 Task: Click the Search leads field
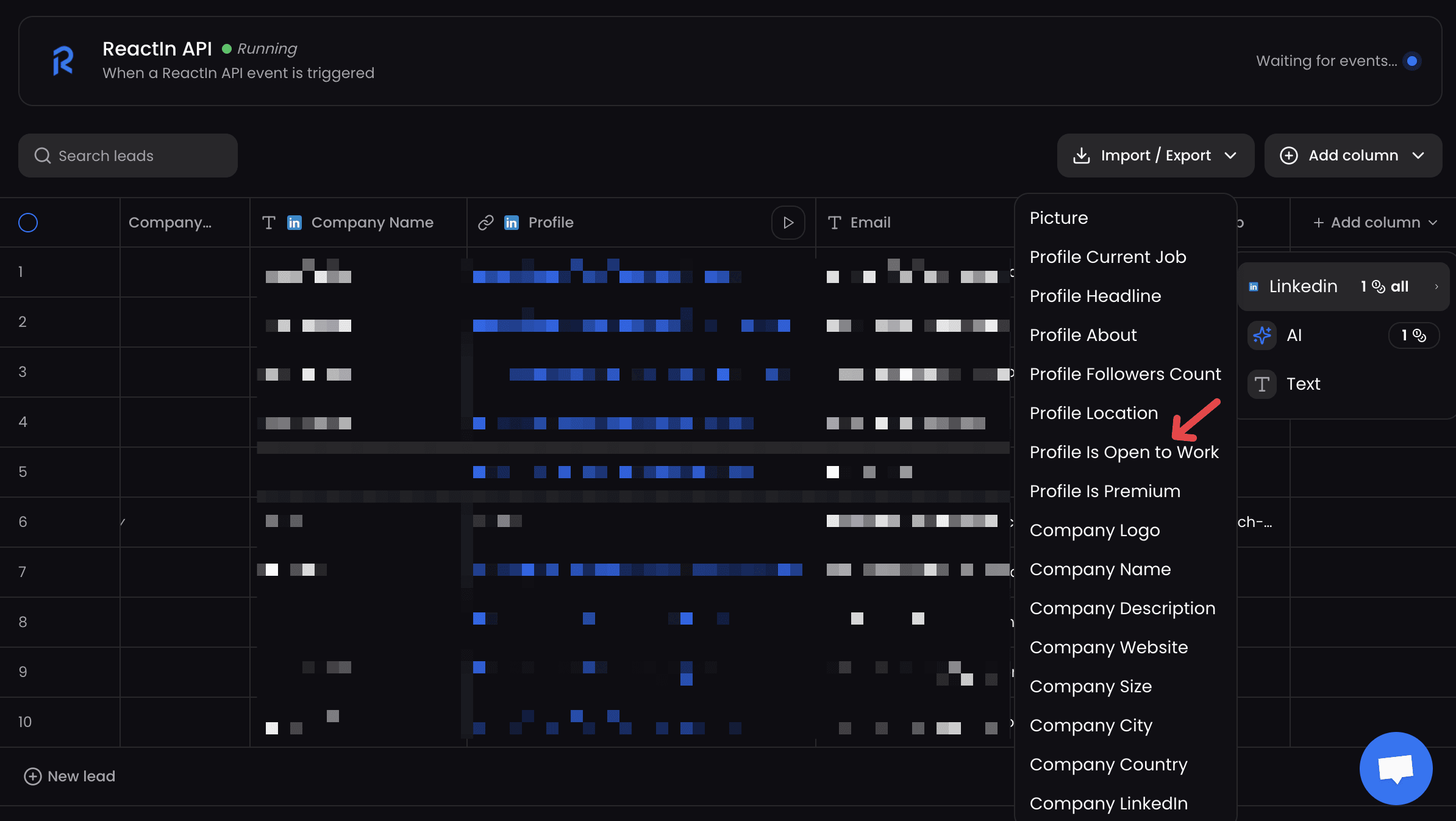pyautogui.click(x=128, y=156)
